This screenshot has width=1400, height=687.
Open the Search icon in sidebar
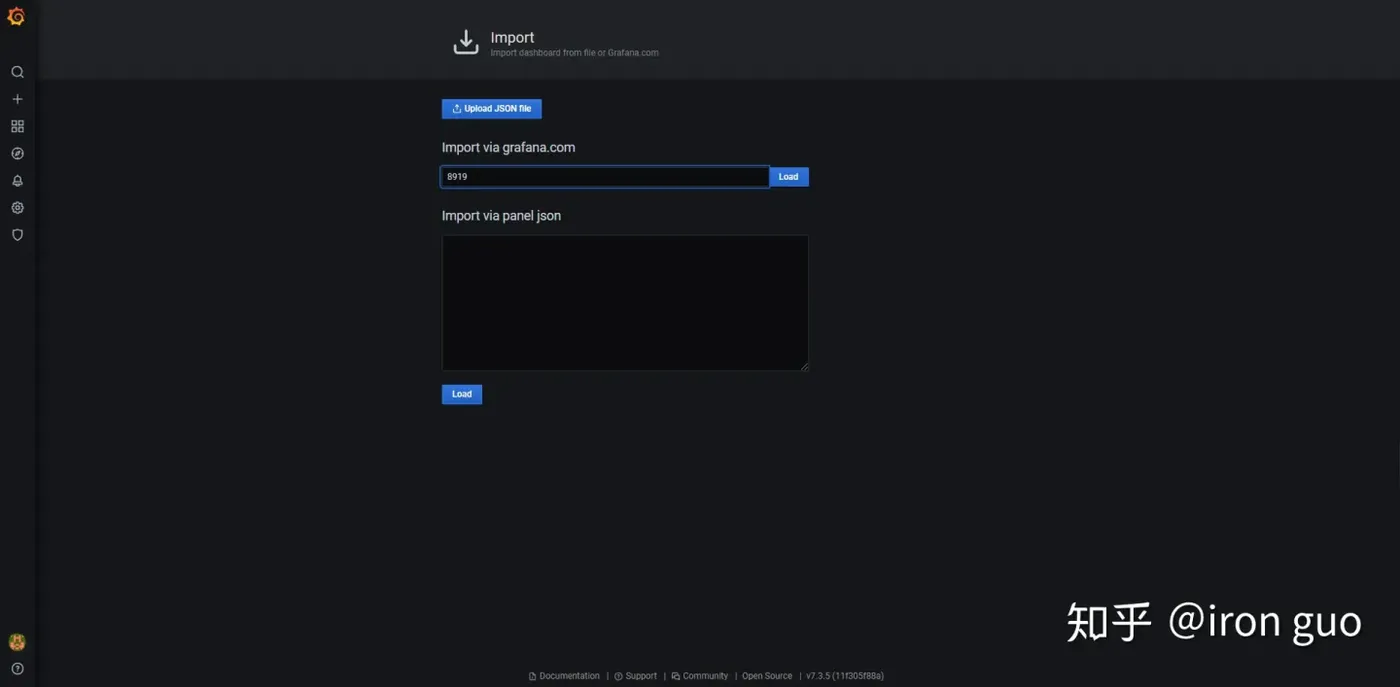tap(17, 72)
